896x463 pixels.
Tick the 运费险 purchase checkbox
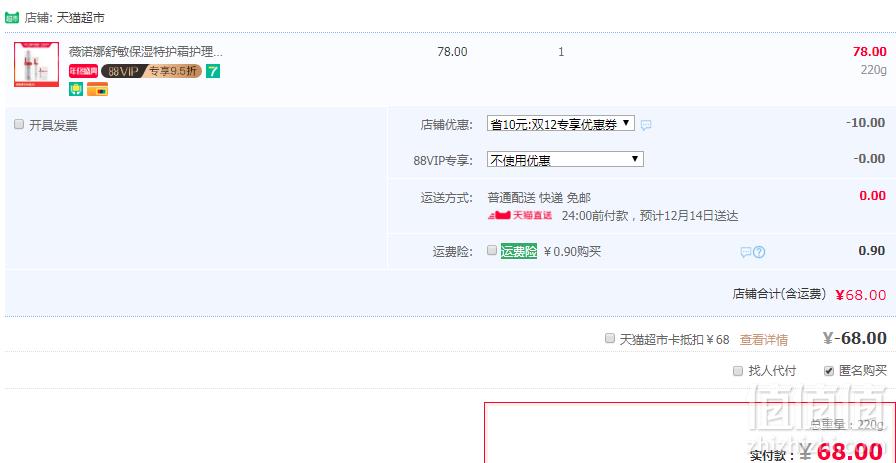pos(492,250)
